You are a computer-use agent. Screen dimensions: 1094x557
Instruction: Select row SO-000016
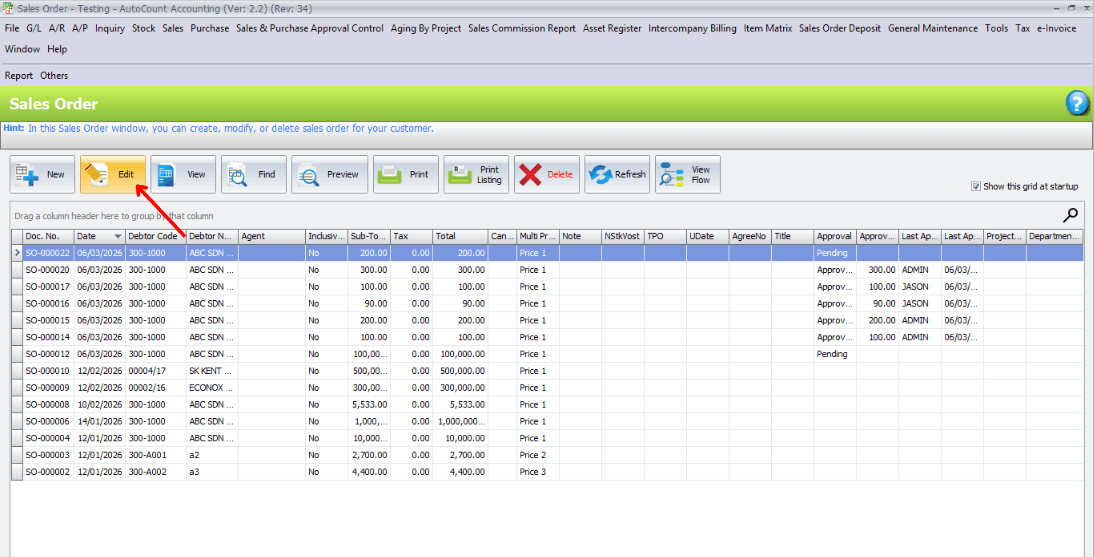coord(547,304)
